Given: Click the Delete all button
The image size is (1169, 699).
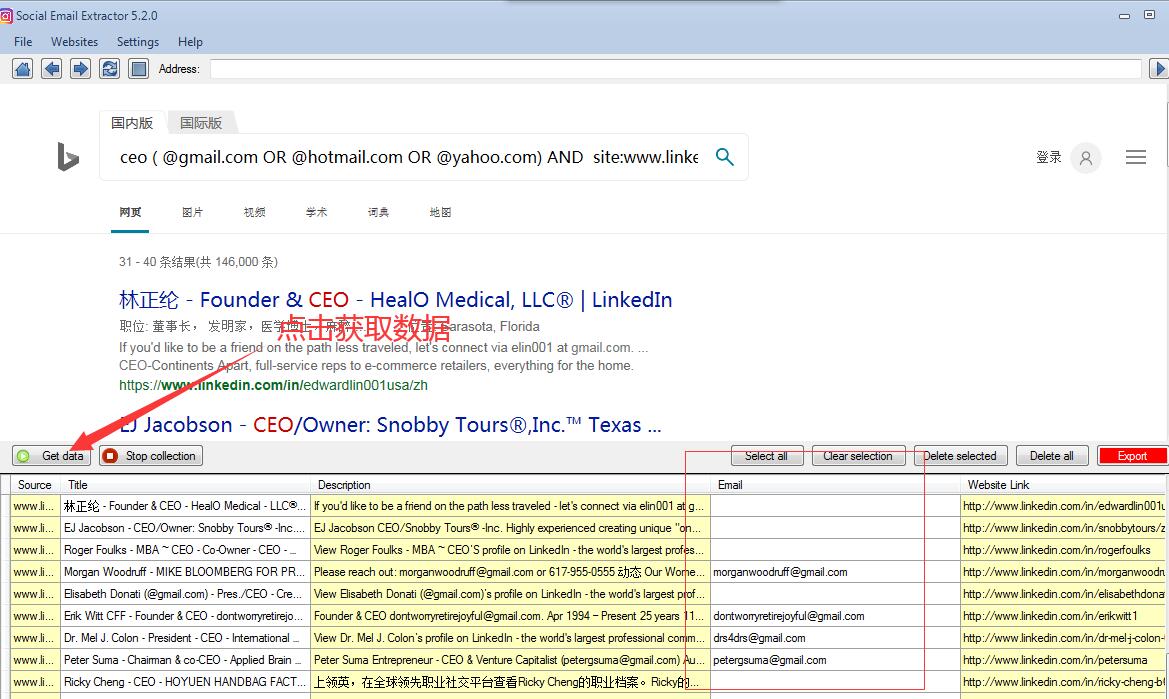Looking at the screenshot, I should point(1052,456).
